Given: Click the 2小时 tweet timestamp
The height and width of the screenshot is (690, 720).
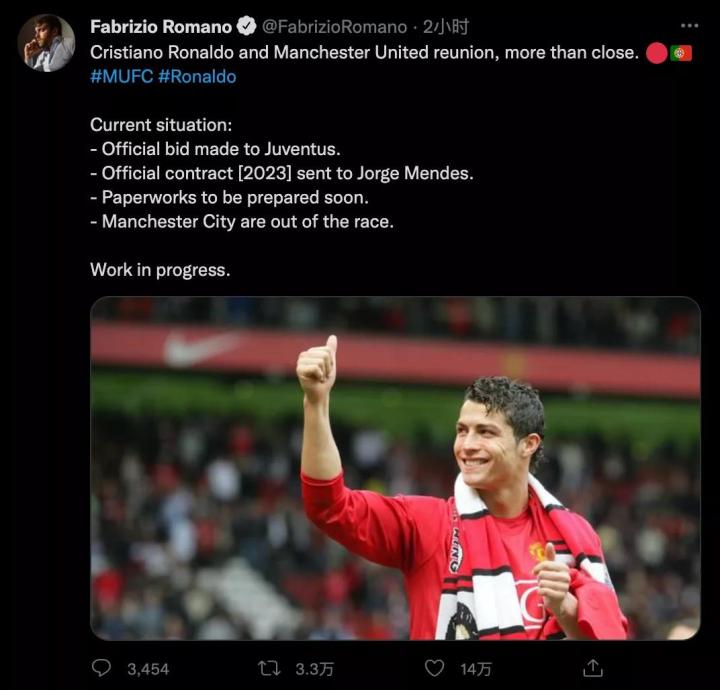Looking at the screenshot, I should (446, 27).
